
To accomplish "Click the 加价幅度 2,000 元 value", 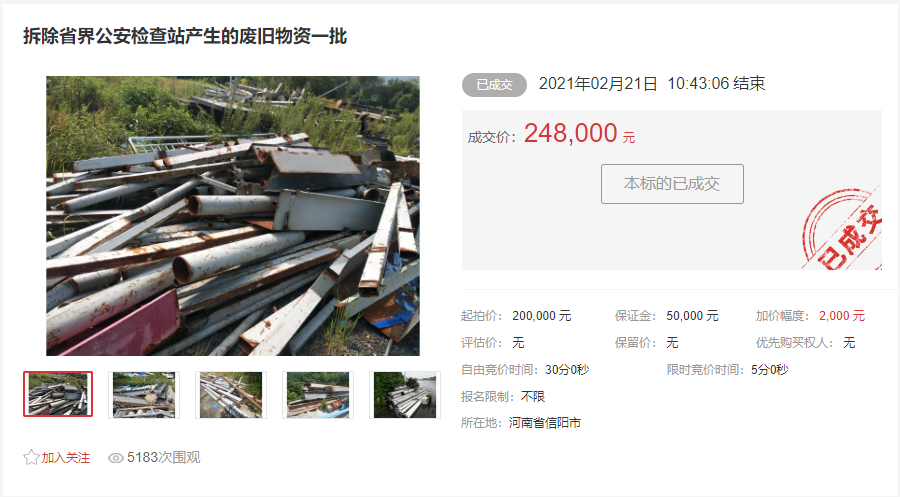I will [x=841, y=316].
